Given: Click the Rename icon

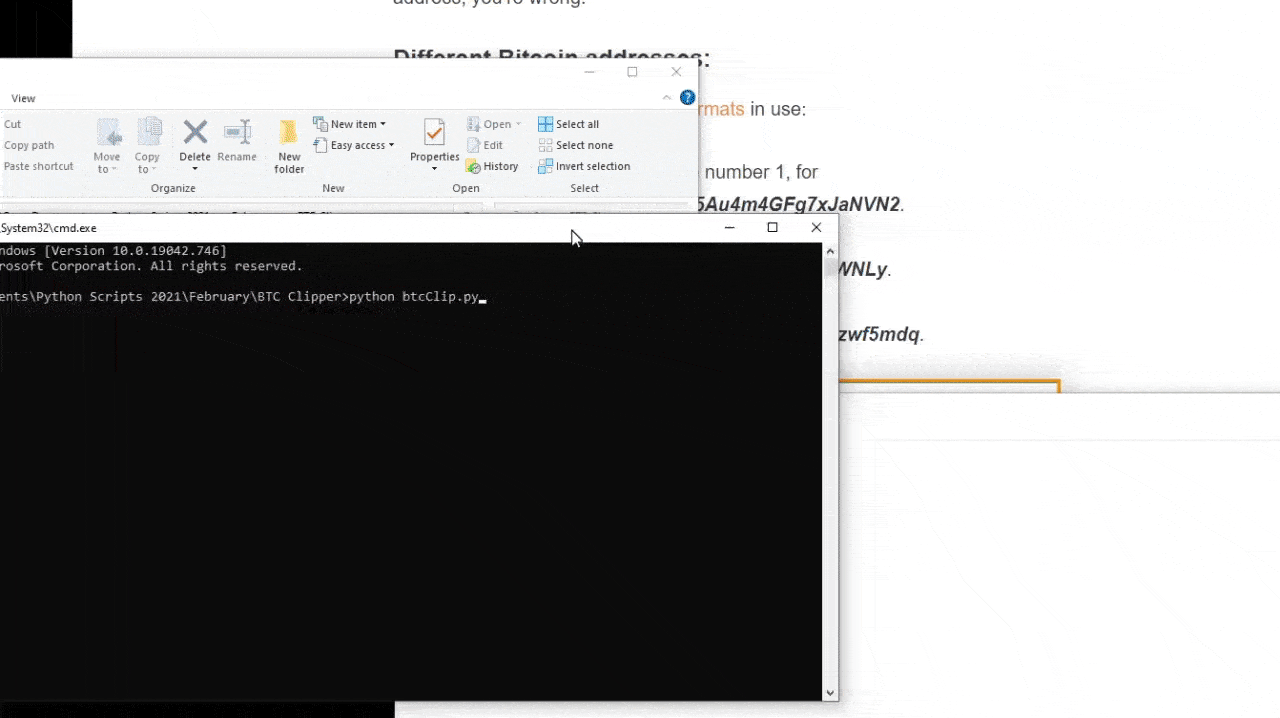Looking at the screenshot, I should coord(237,133).
